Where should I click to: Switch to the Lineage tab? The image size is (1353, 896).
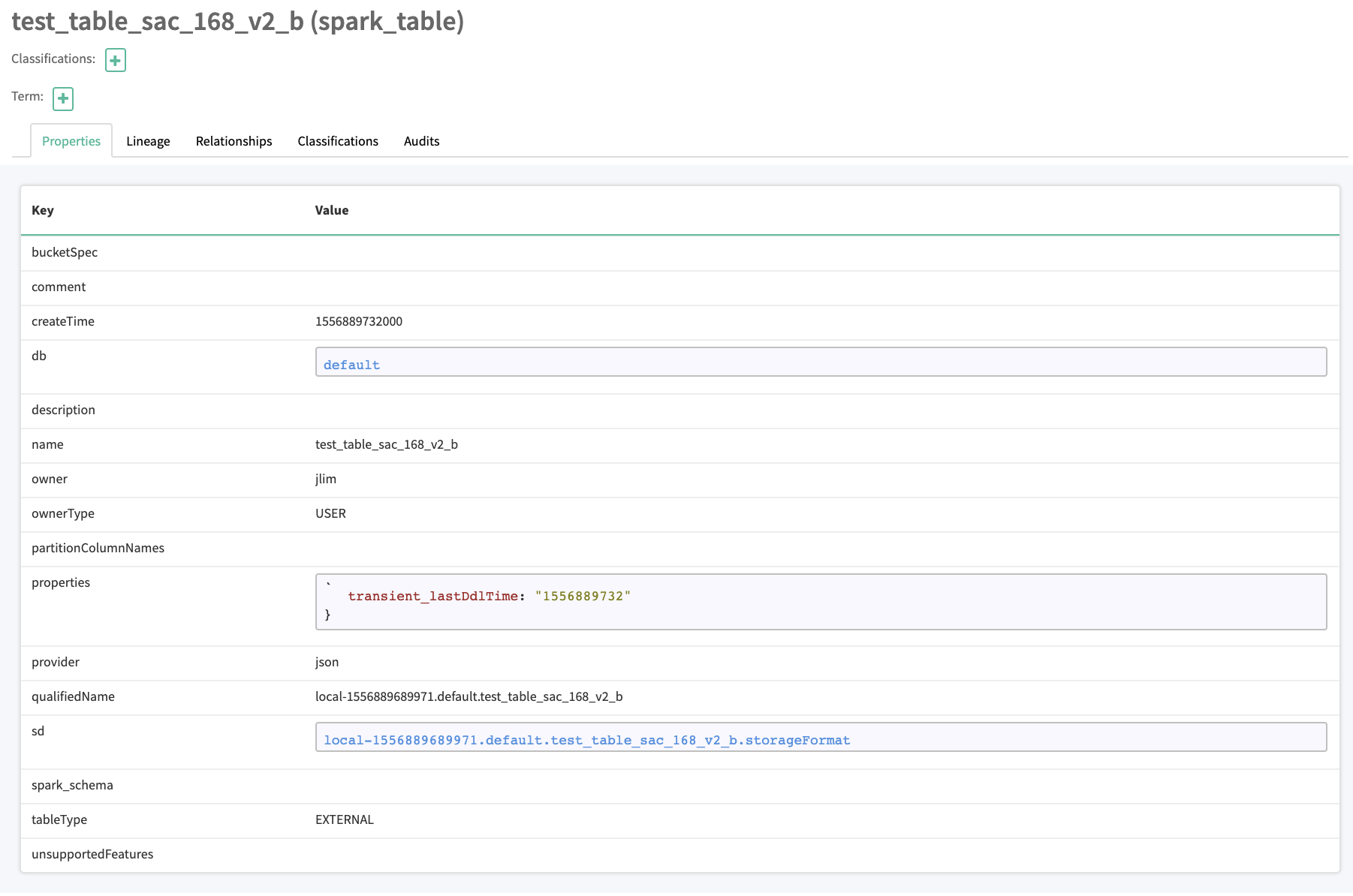148,140
